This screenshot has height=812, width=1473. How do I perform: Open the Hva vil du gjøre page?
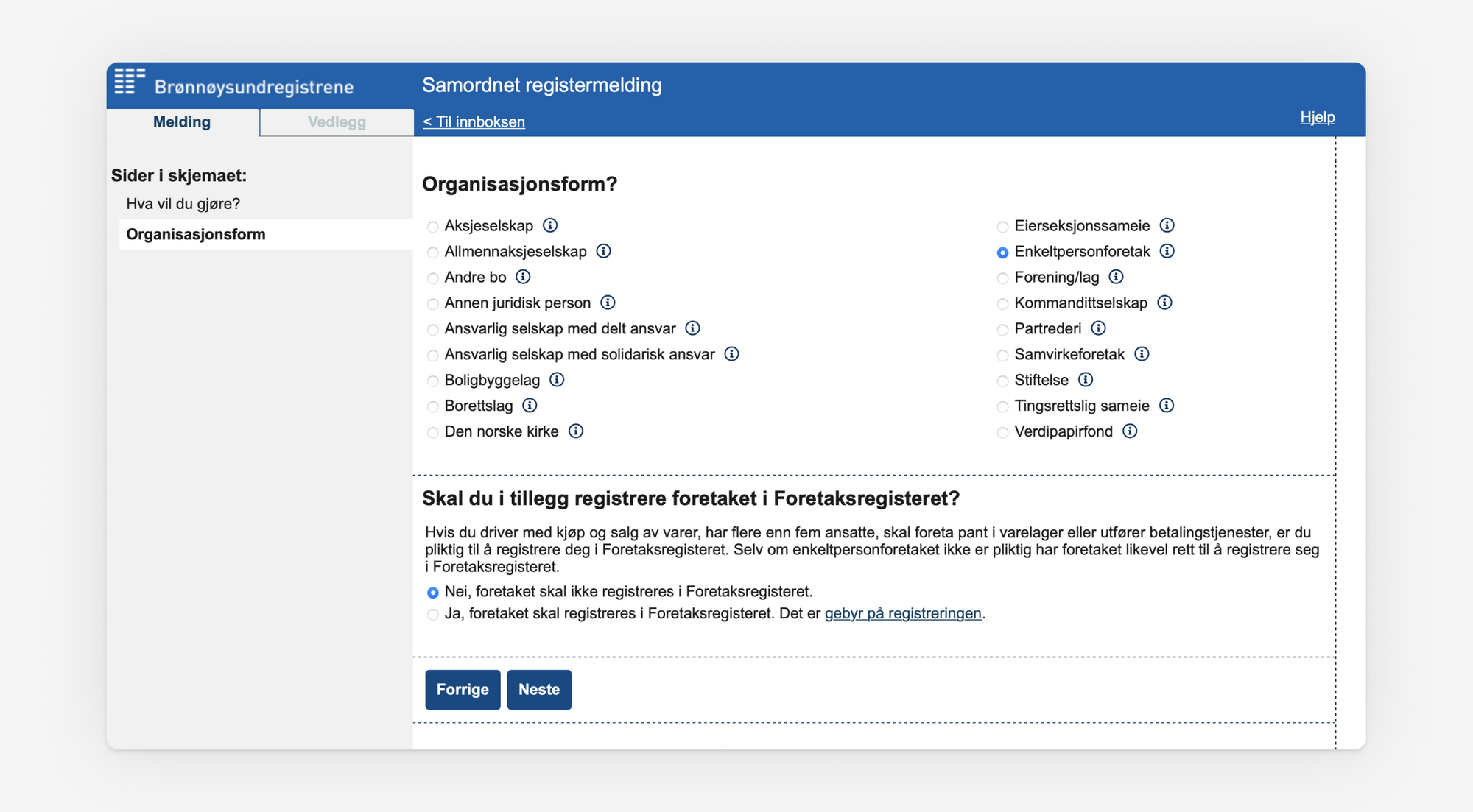click(x=182, y=204)
